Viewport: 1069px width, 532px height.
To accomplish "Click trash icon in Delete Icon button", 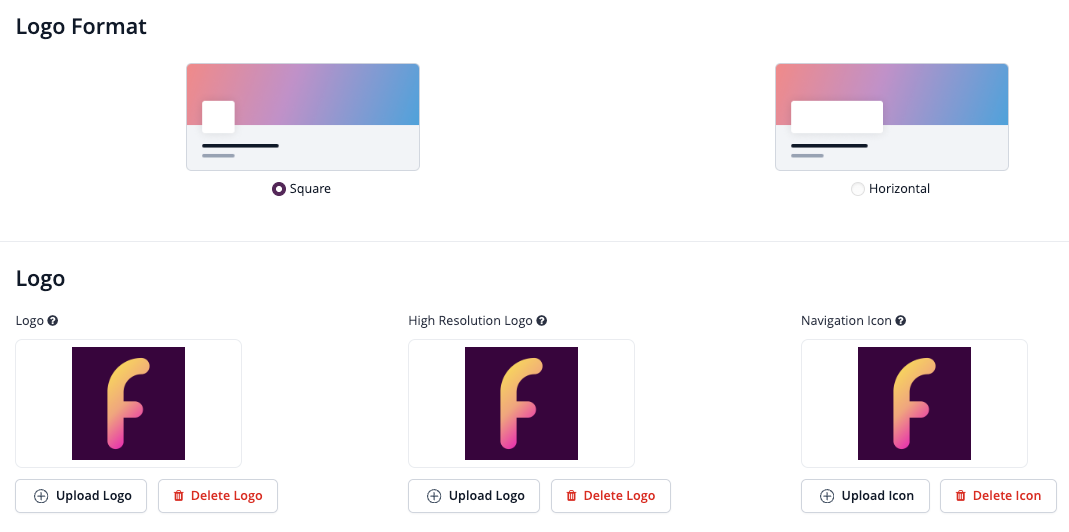I will [961, 496].
